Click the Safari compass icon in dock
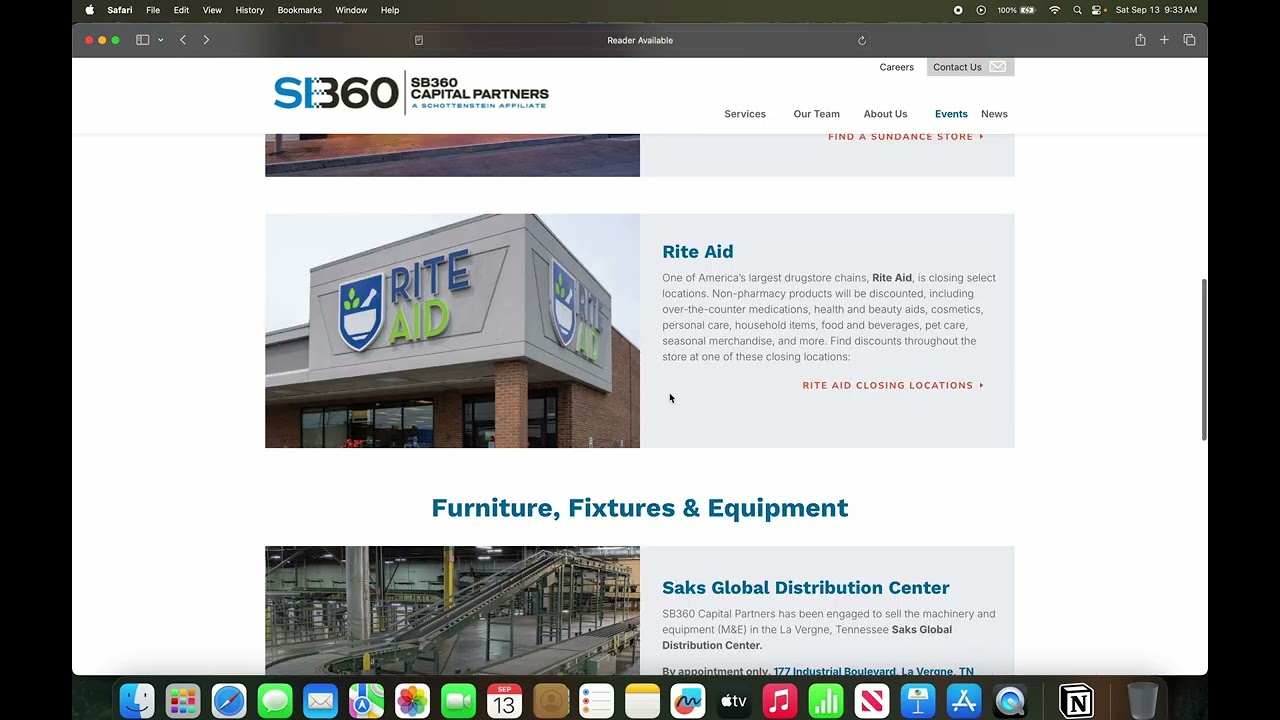The width and height of the screenshot is (1280, 720). click(229, 701)
